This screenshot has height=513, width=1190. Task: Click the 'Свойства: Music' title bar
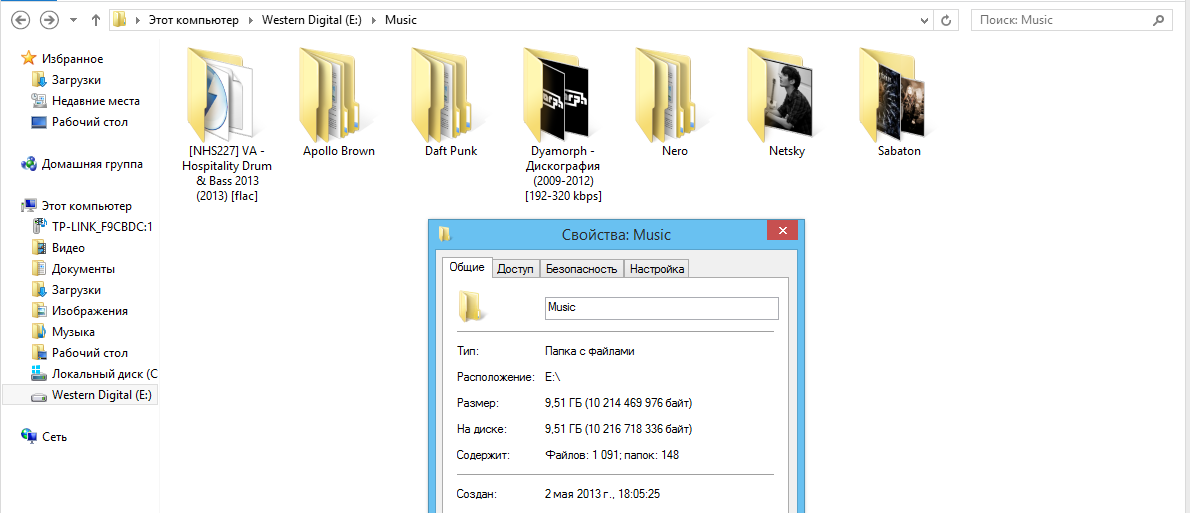pyautogui.click(x=616, y=234)
